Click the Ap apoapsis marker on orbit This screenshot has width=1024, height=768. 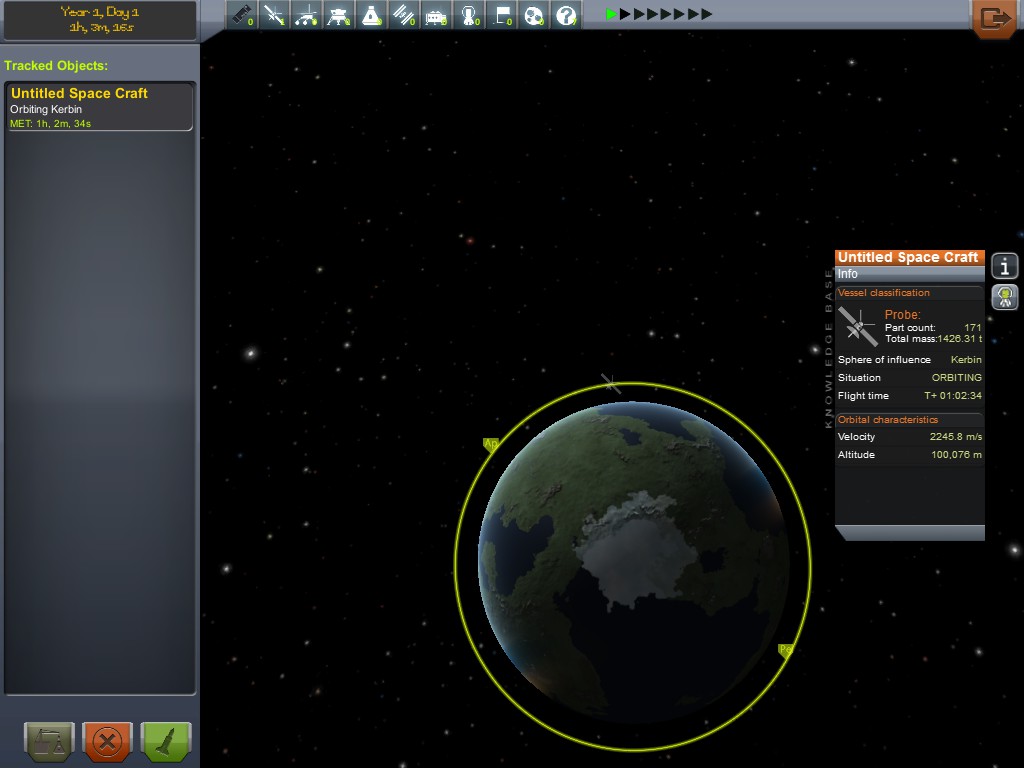[490, 444]
